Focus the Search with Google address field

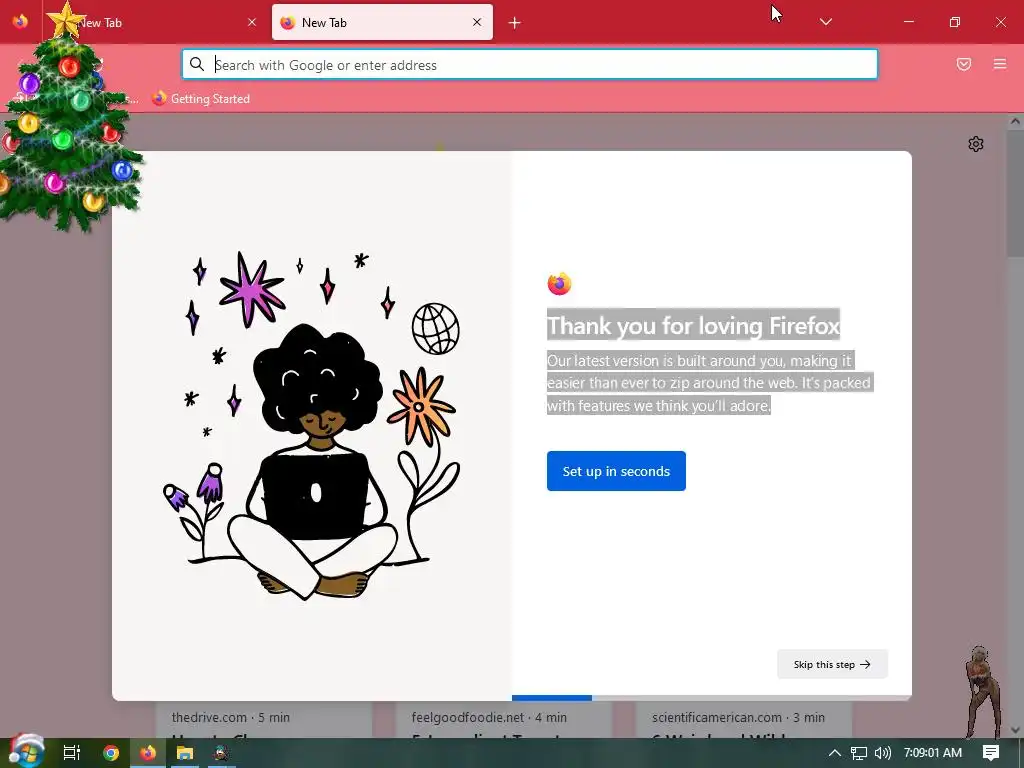tap(530, 64)
